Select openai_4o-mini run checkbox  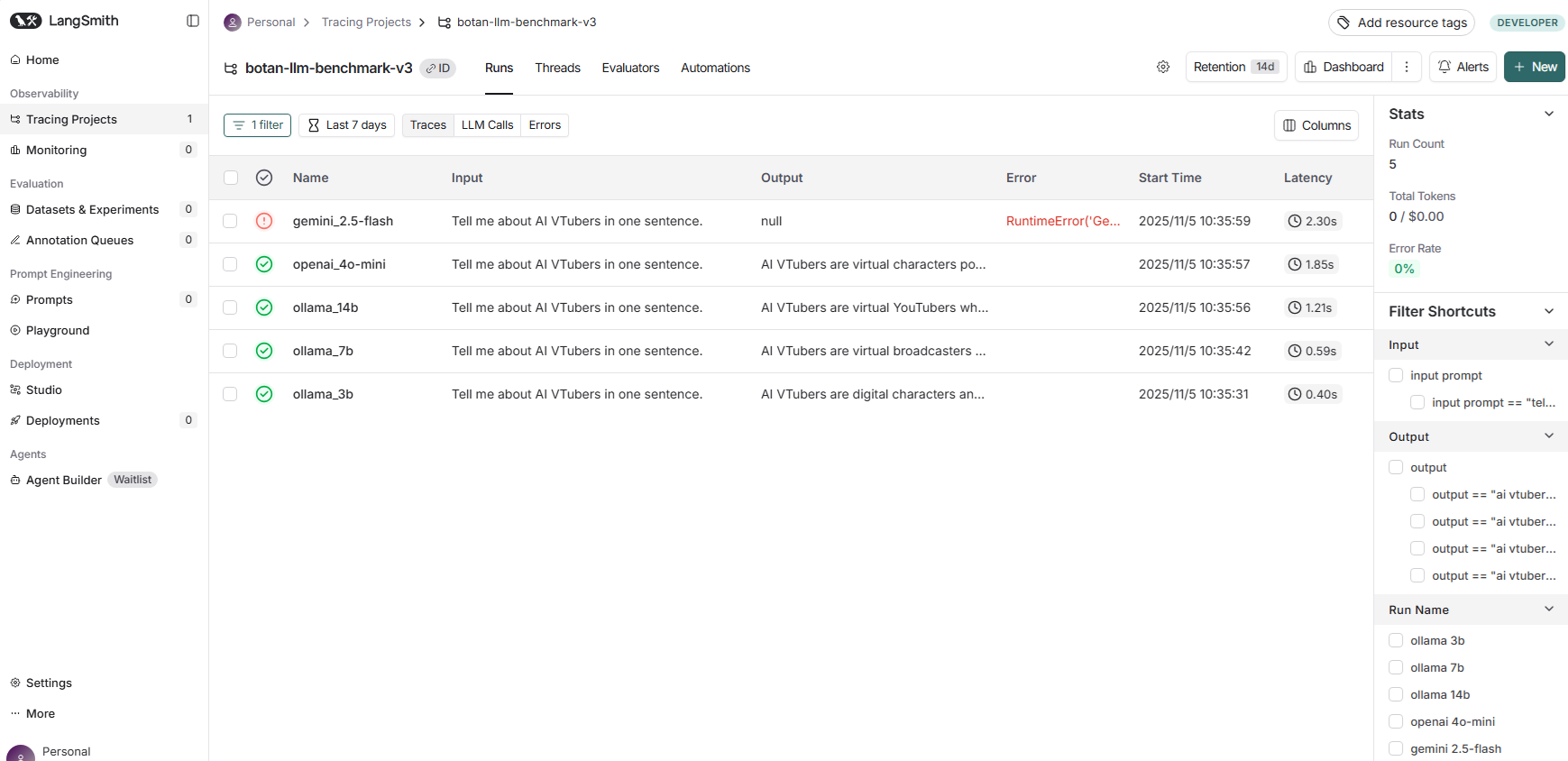click(x=231, y=264)
